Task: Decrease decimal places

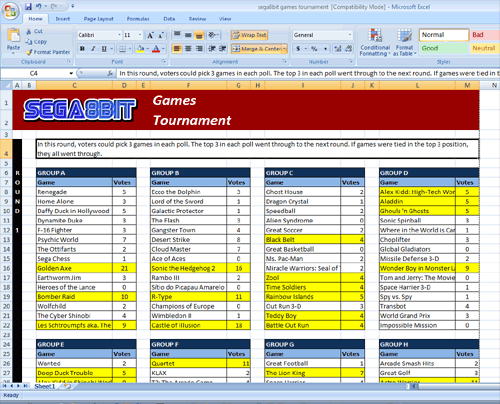Action: 349,49
